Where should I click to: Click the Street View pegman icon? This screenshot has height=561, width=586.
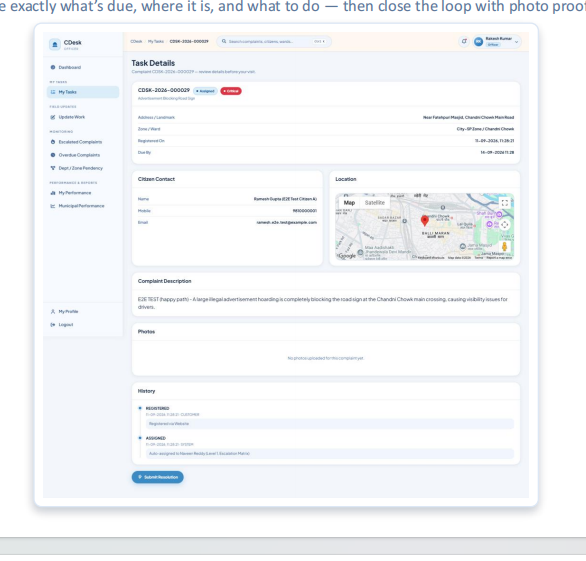click(505, 246)
